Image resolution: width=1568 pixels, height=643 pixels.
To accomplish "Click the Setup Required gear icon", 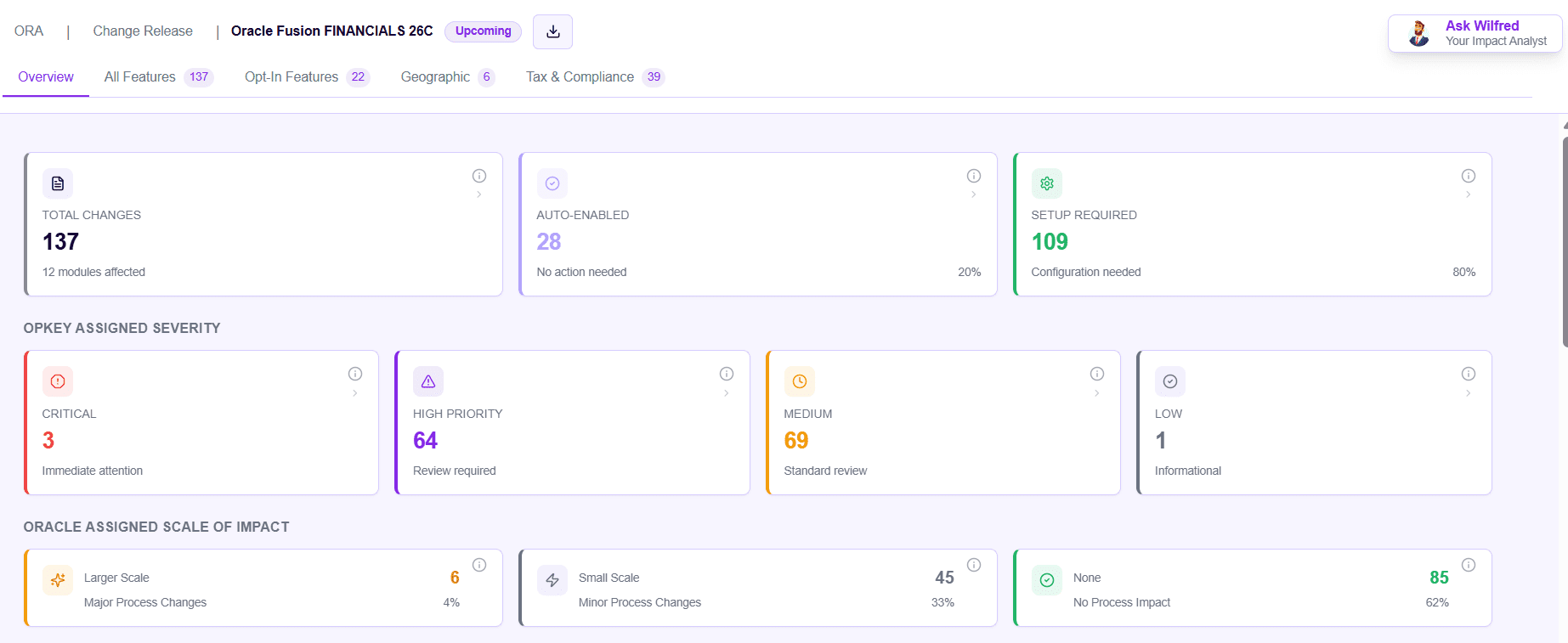I will tap(1047, 183).
